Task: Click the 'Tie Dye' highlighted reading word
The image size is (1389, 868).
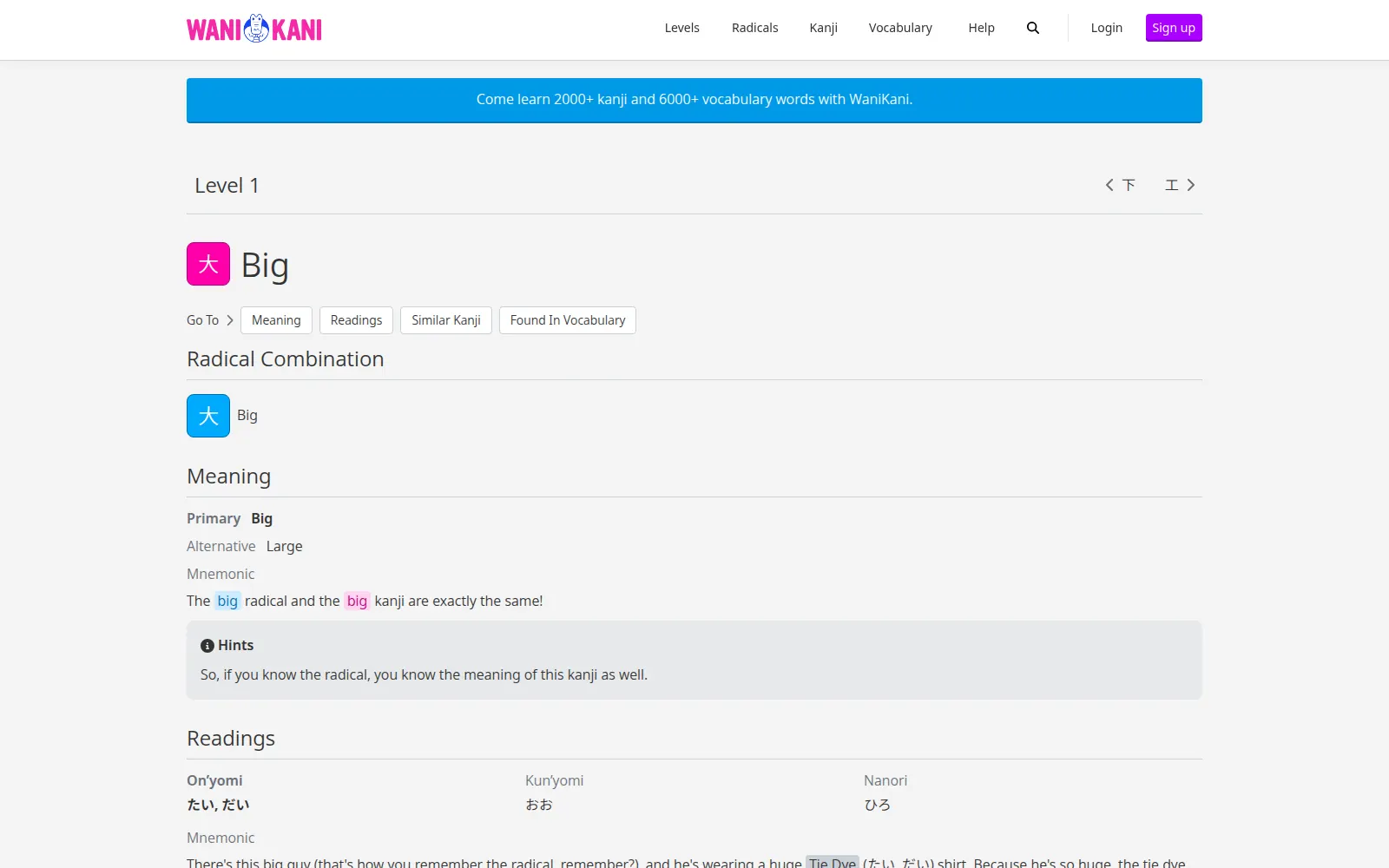Action: (x=833, y=862)
